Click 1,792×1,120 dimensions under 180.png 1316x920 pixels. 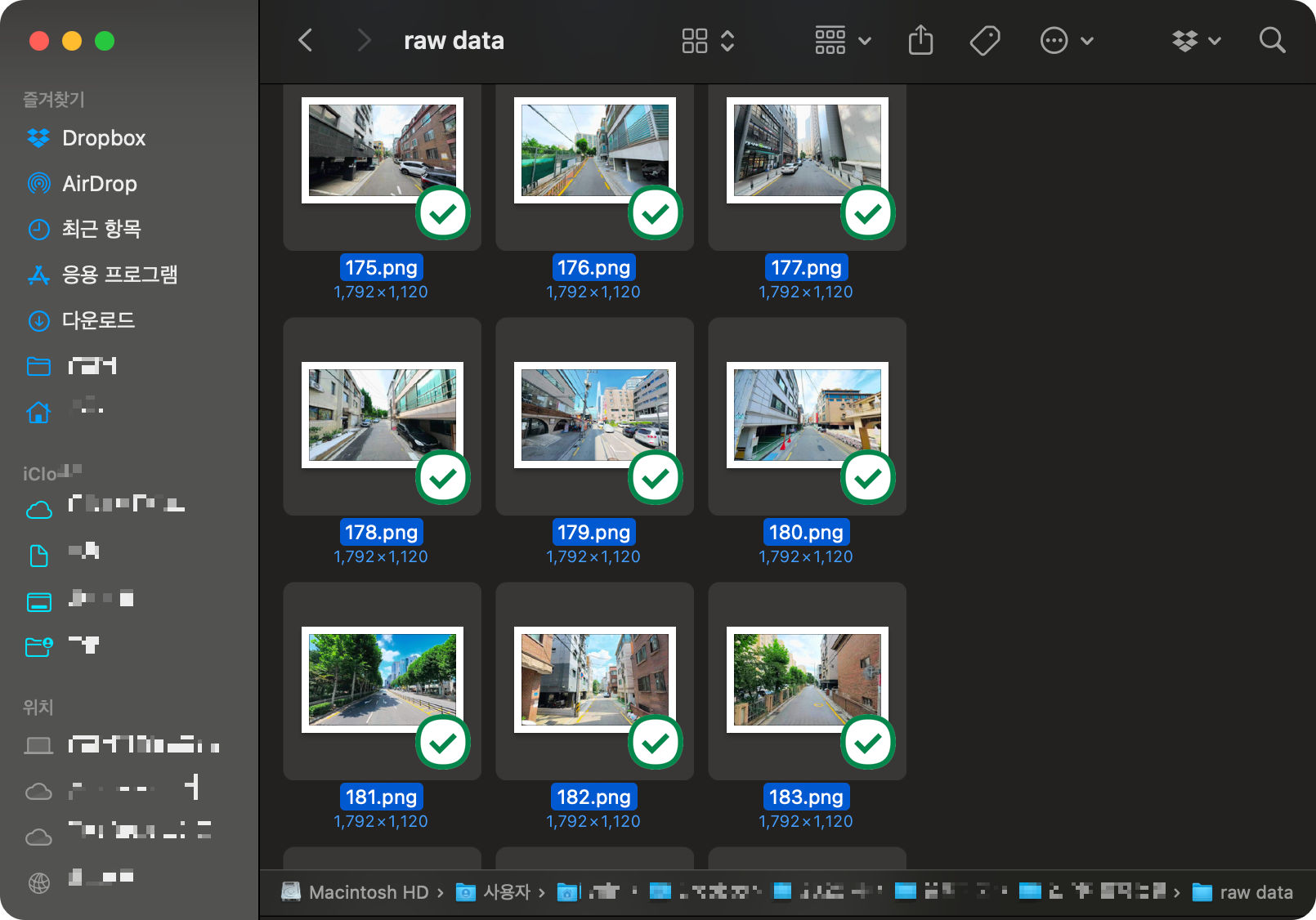click(806, 556)
